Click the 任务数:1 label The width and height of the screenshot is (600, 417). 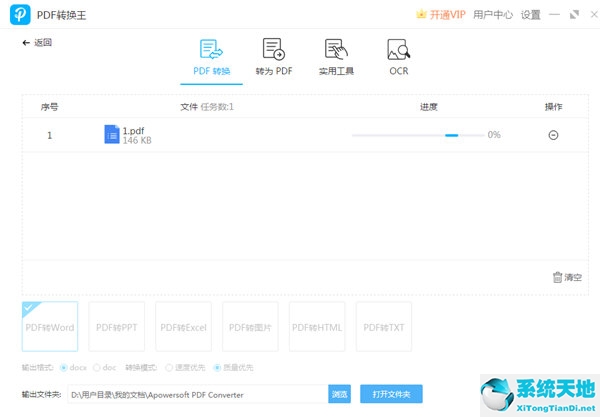coord(217,107)
